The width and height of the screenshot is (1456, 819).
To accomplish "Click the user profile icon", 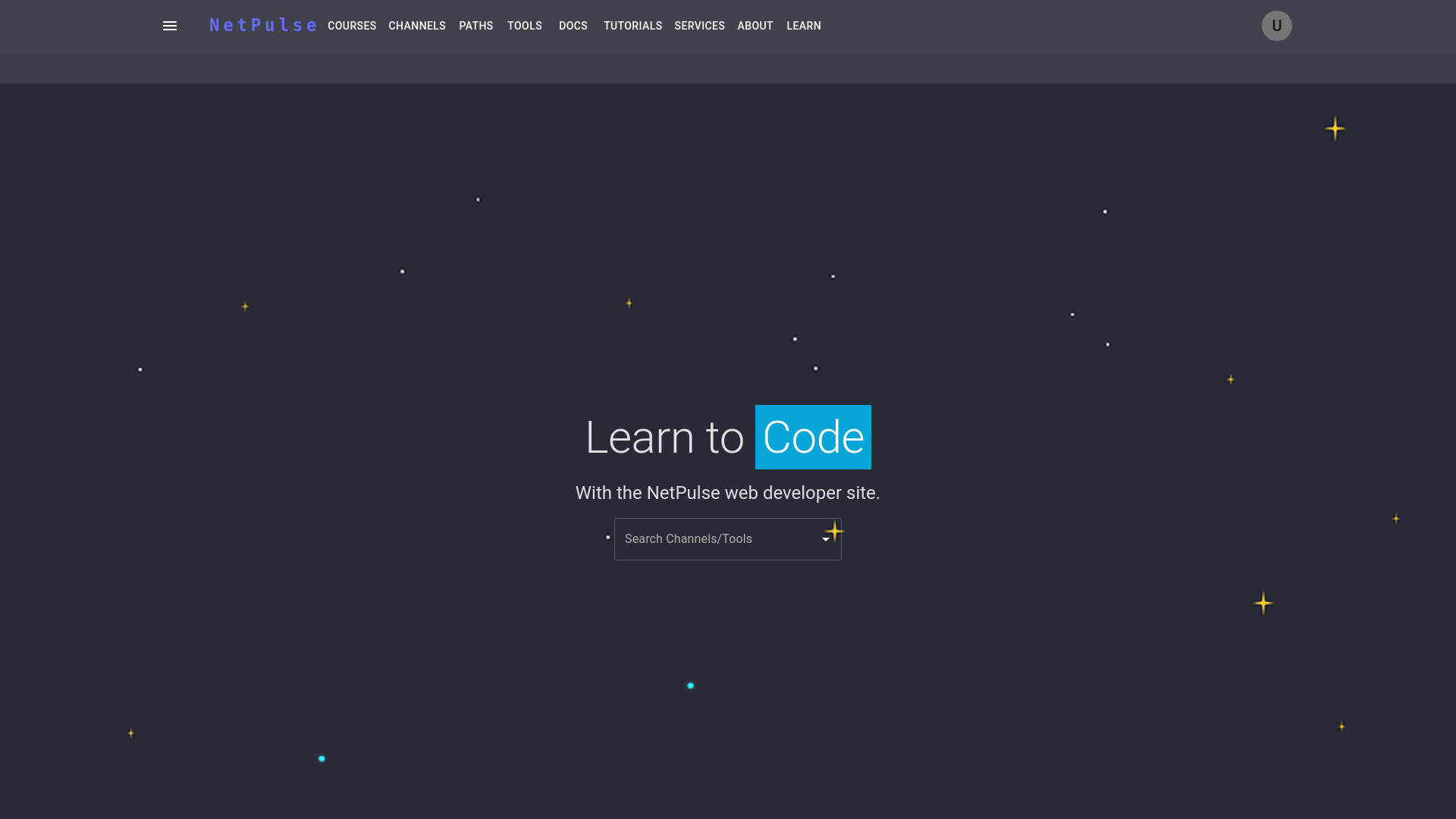I will (x=1277, y=26).
